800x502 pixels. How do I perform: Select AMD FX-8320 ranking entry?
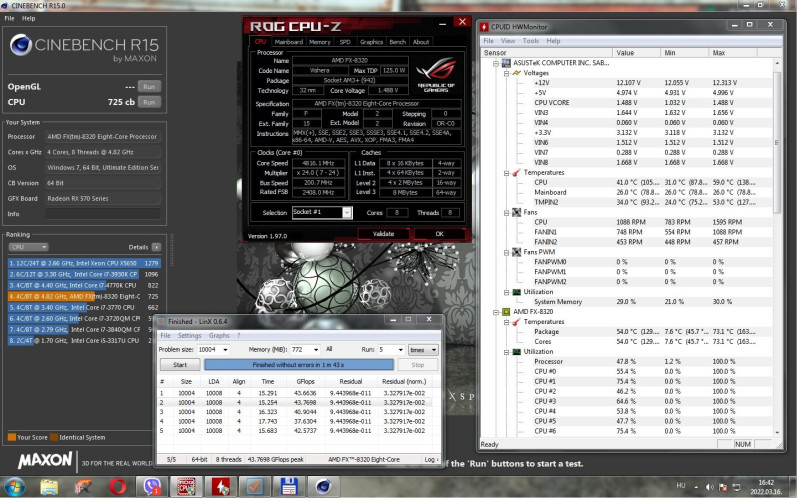pyautogui.click(x=84, y=296)
